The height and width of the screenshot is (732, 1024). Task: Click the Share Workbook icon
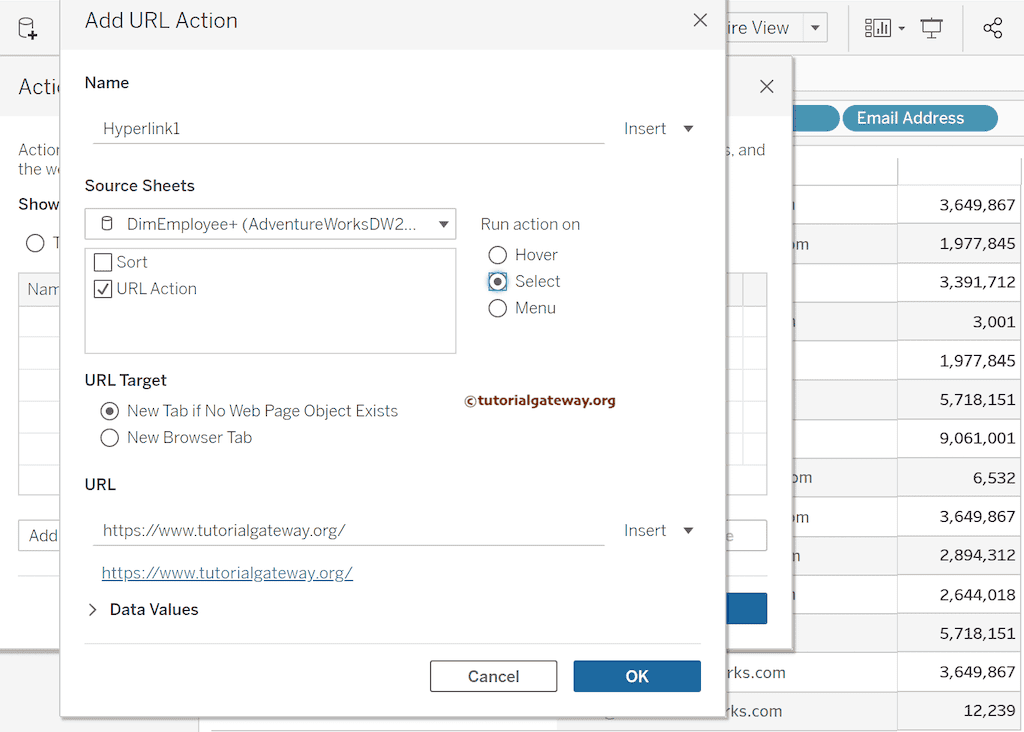[x=992, y=27]
